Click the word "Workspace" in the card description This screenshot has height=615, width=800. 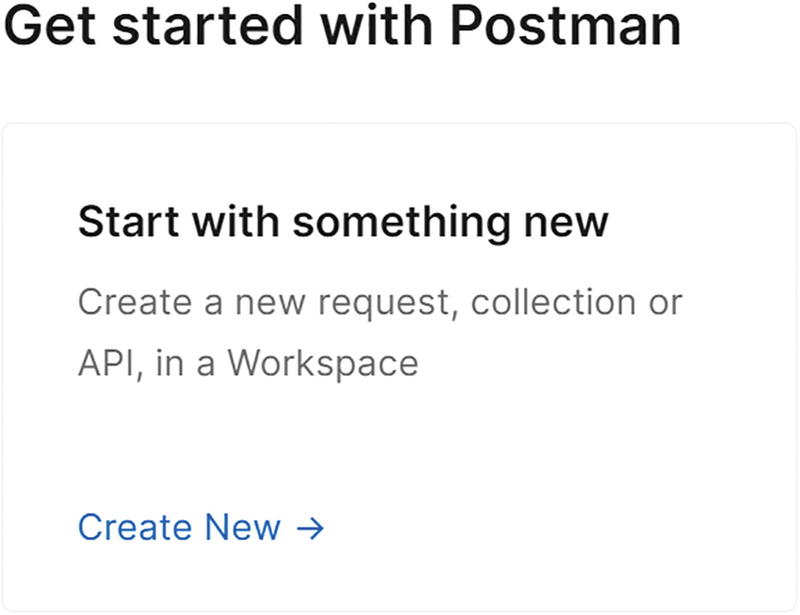322,363
